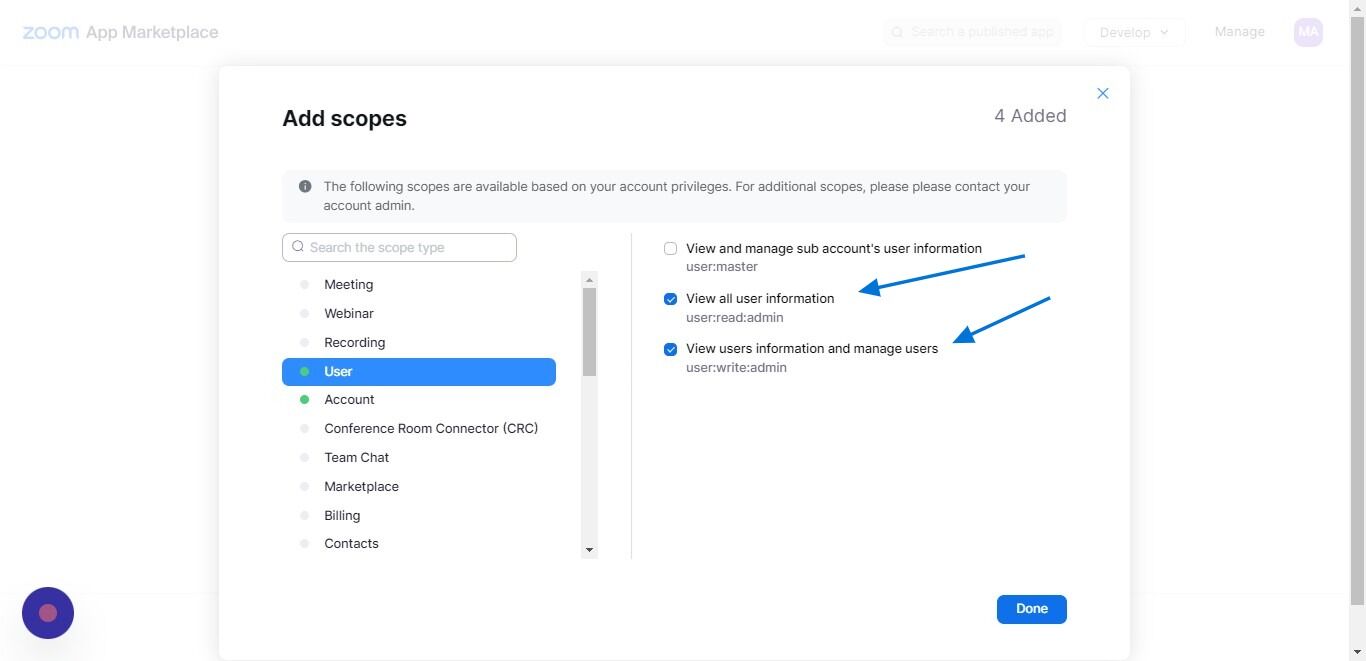Click the user:master scope label

tap(722, 267)
